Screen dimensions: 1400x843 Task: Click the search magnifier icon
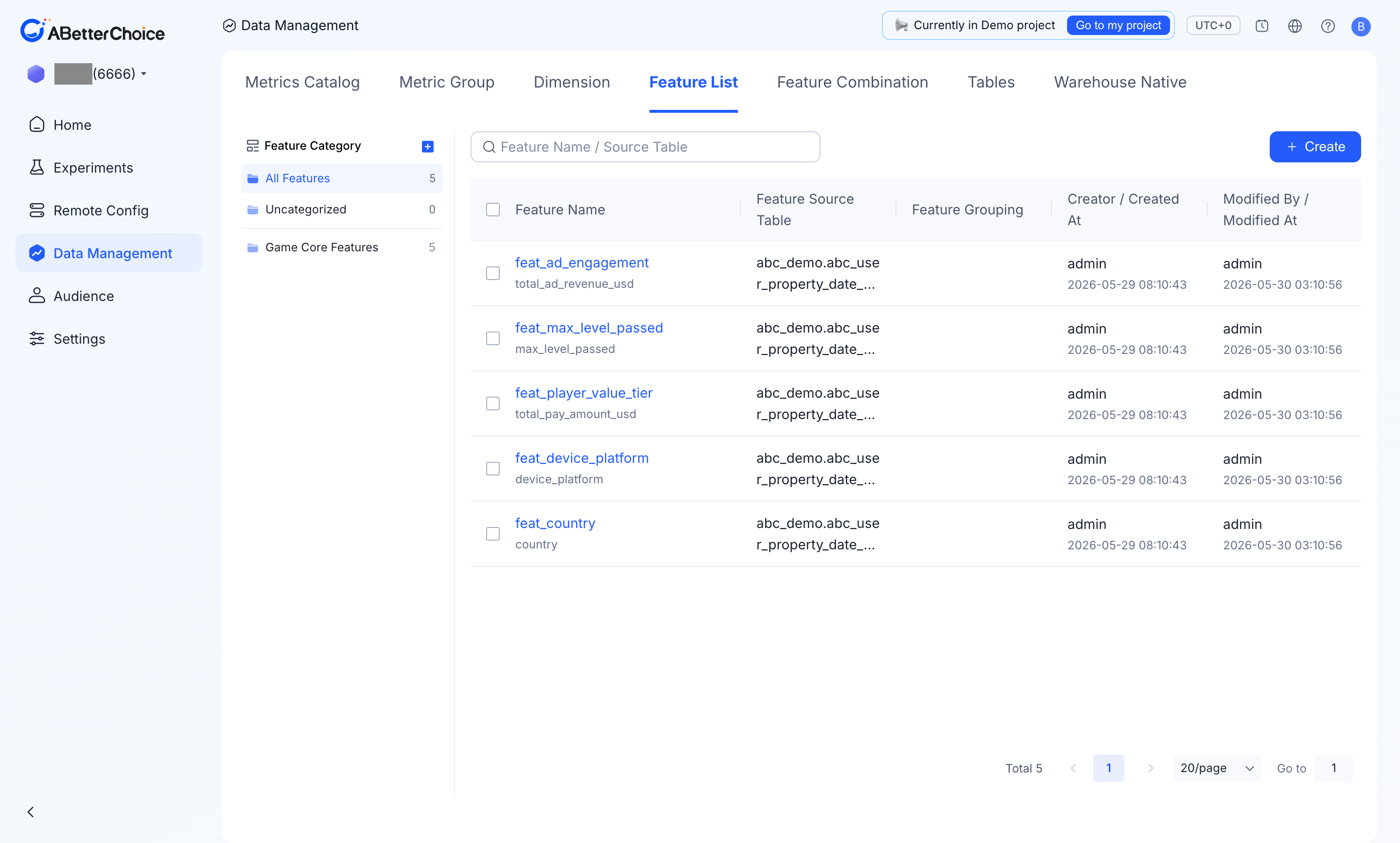[489, 147]
